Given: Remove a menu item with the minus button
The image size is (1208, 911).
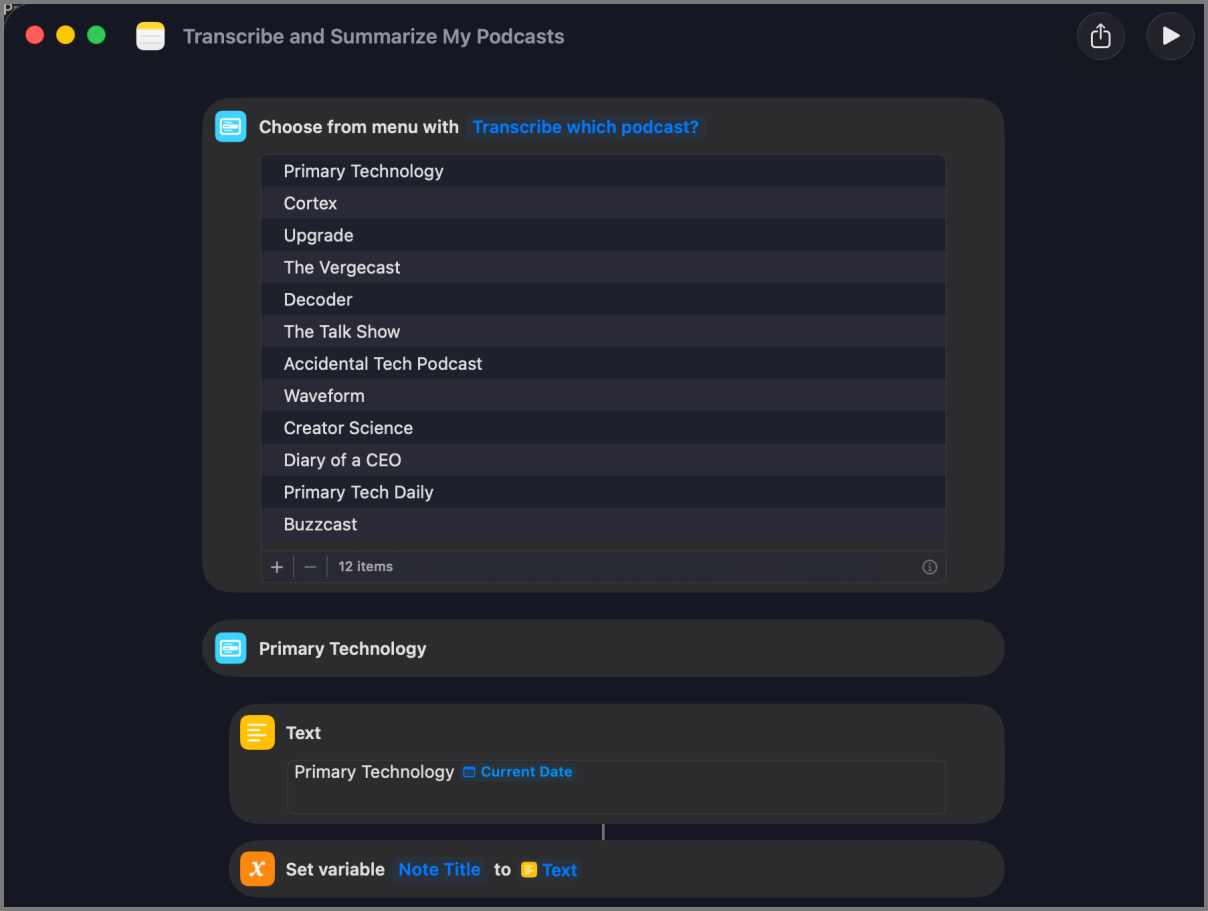Looking at the screenshot, I should 310,566.
